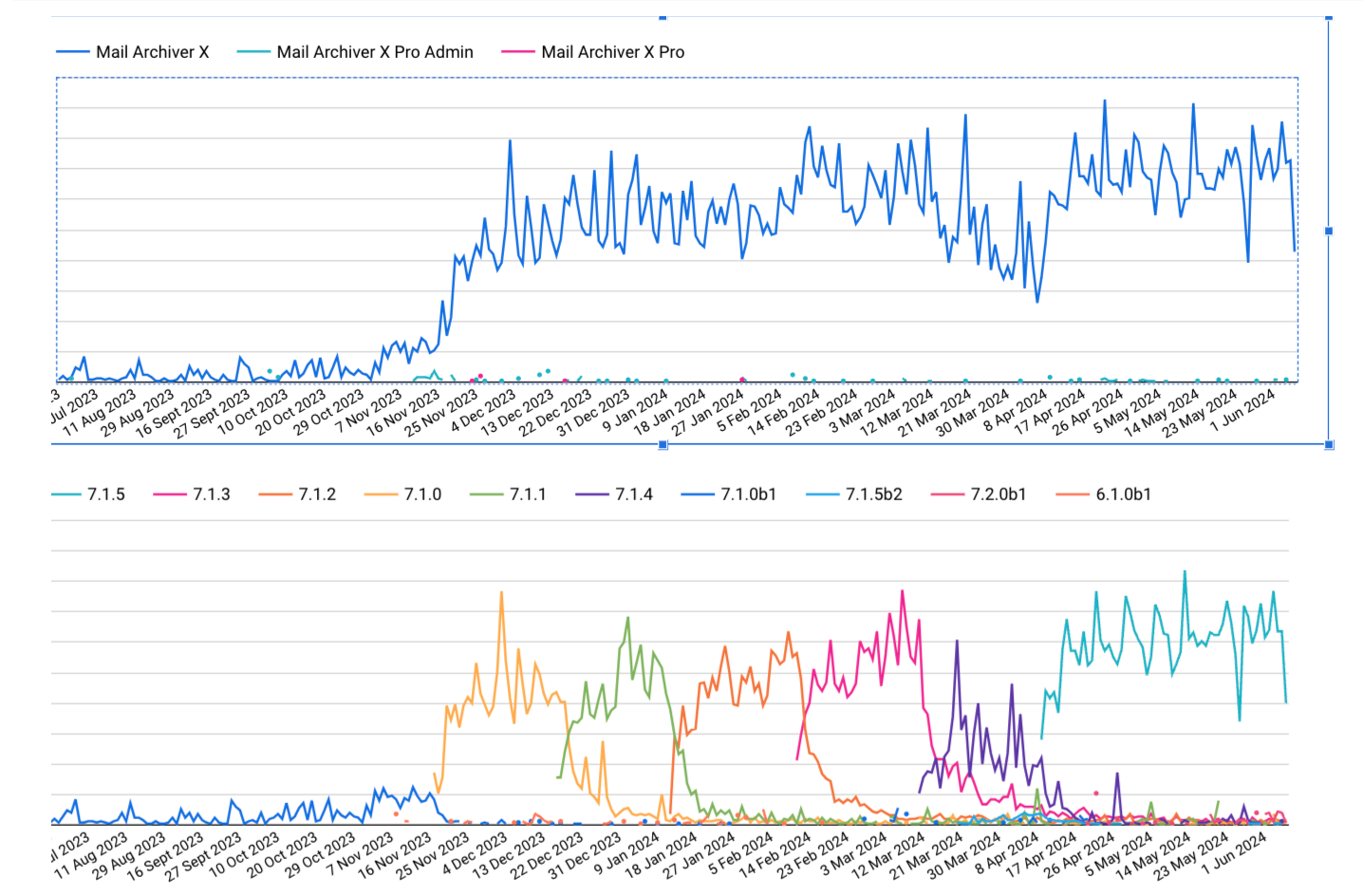Screen dimensions: 1363x896
Task: Select the 7.1.5 legend item
Action: point(88,495)
